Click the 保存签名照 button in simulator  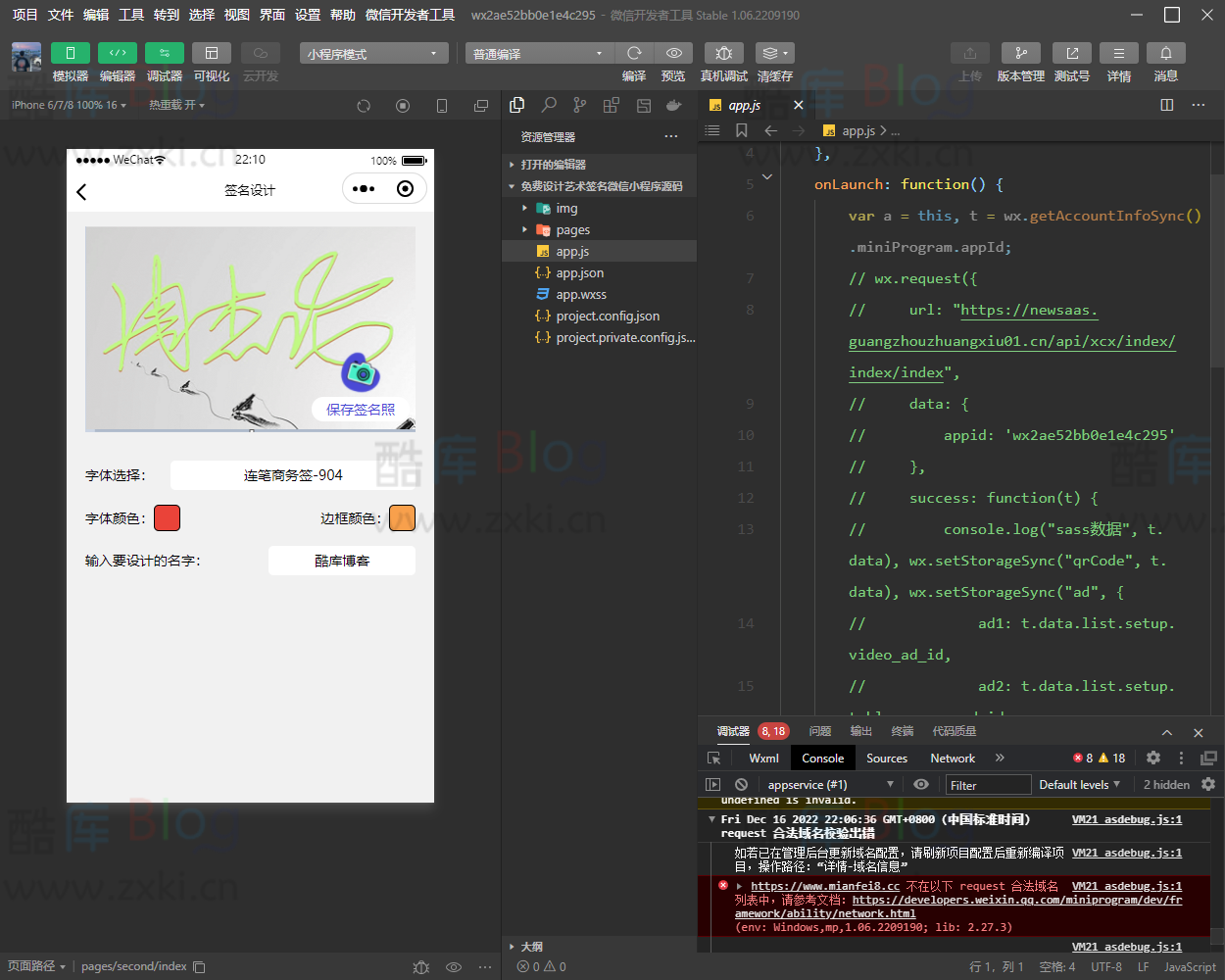tap(361, 410)
